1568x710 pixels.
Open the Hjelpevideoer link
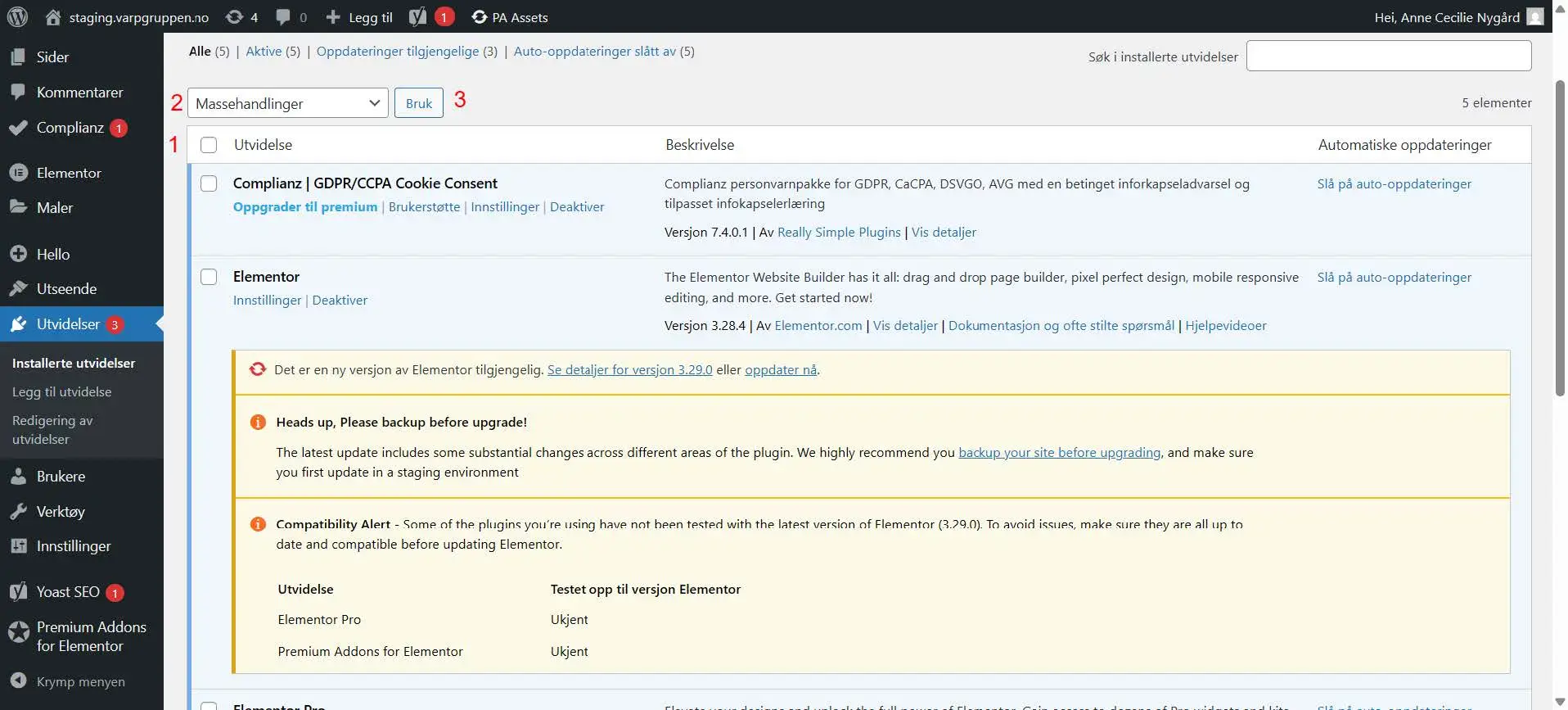1226,325
